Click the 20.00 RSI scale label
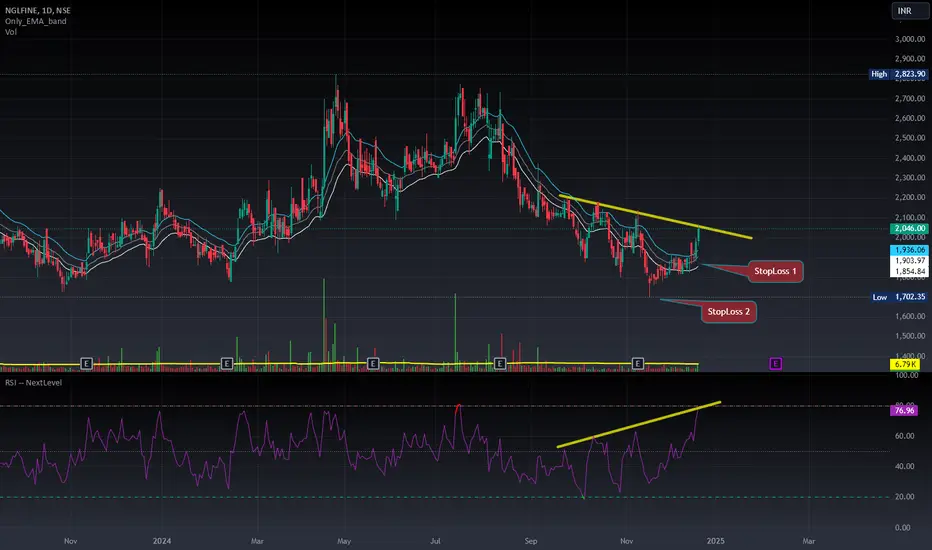Screen dimensions: 932x550 [x=905, y=496]
